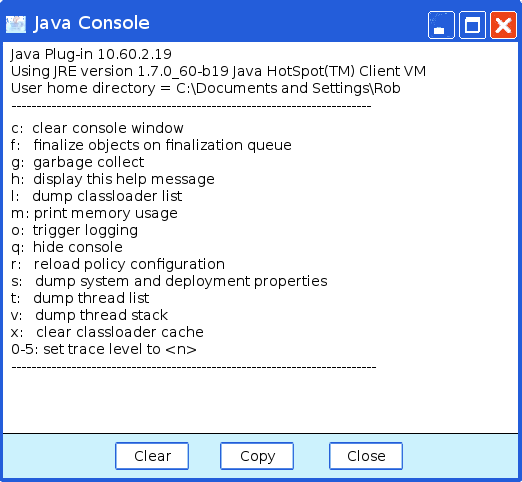Click the Java Console title bar text
Image resolution: width=522 pixels, height=482 pixels.
[x=91, y=23]
